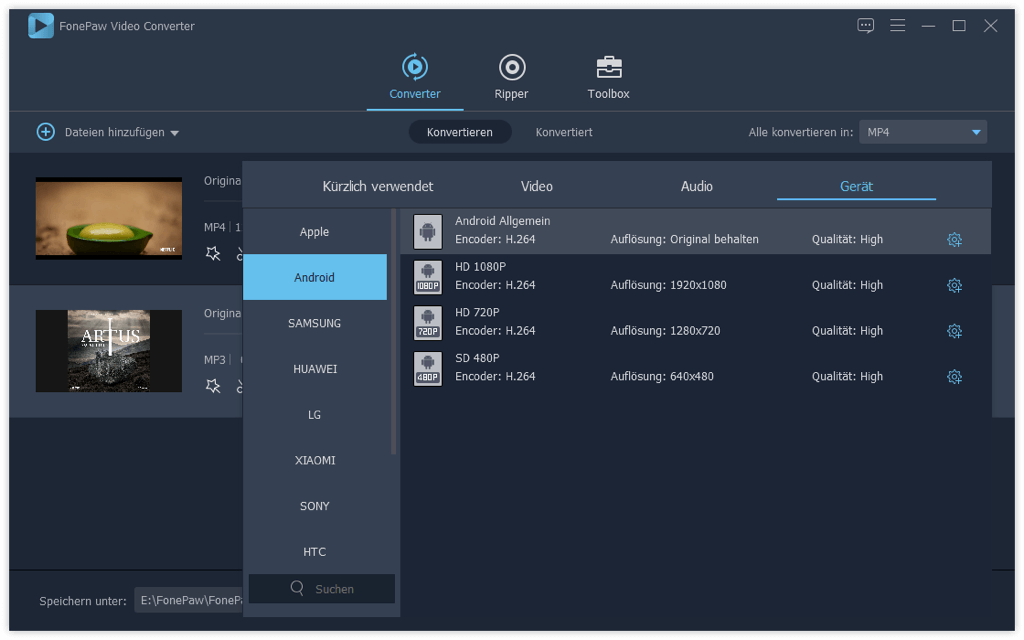The height and width of the screenshot is (640, 1024).
Task: Expand the Dateien hinzufügen dropdown arrow
Action: (x=174, y=133)
